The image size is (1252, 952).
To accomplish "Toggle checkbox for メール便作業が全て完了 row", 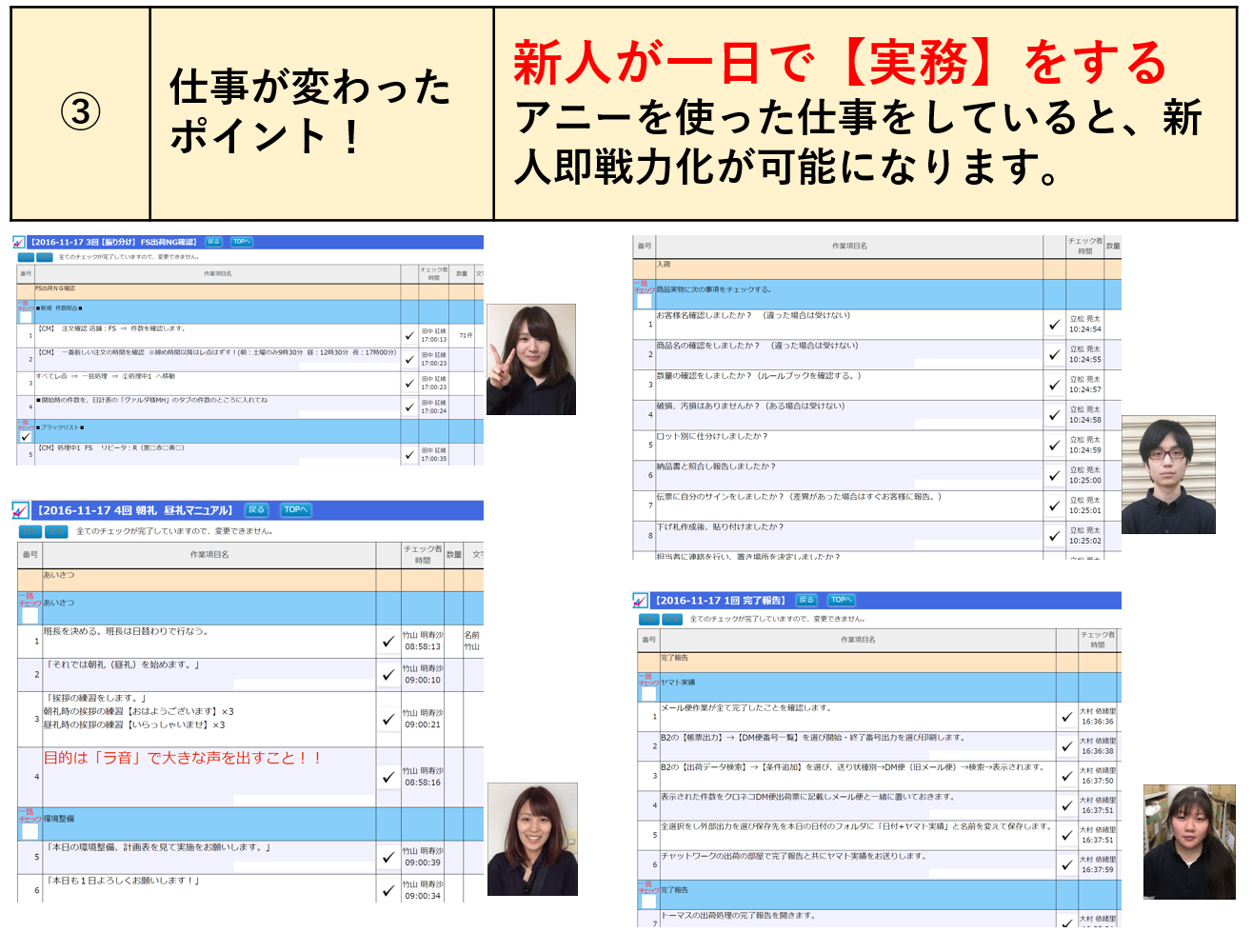I will pos(1067,717).
